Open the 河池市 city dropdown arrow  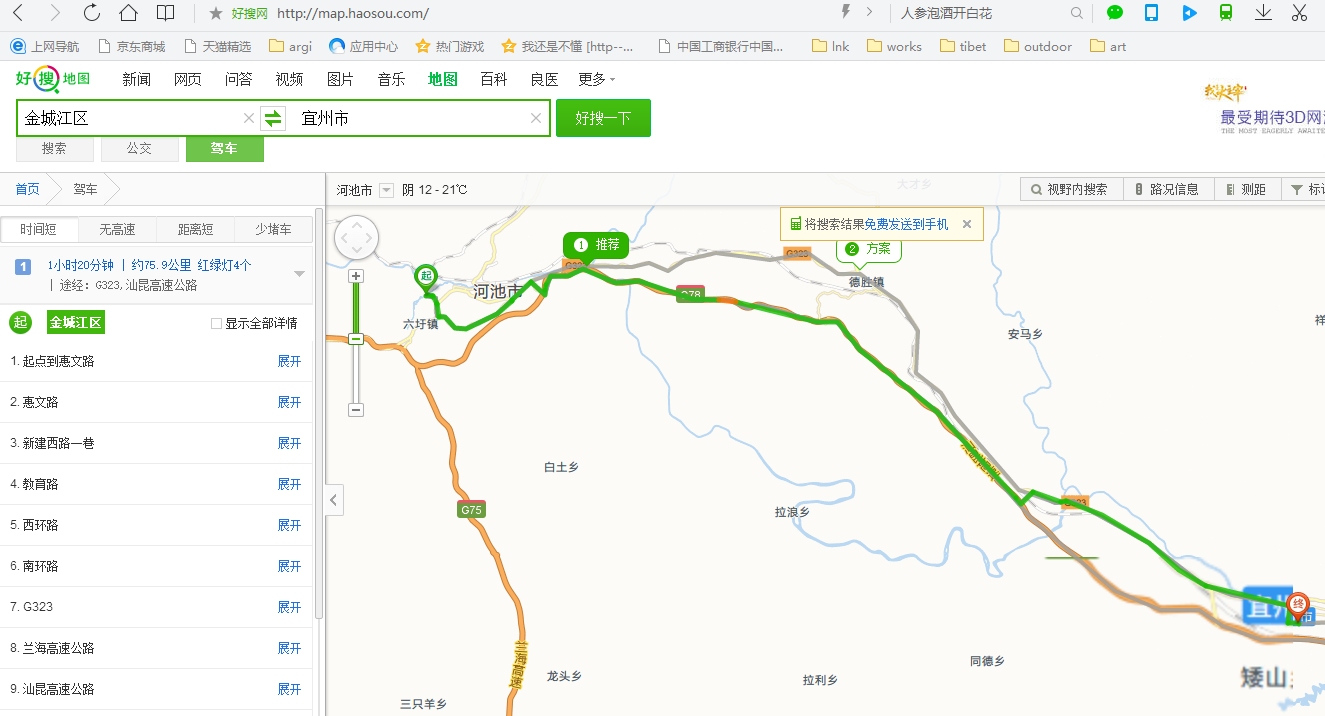[386, 190]
